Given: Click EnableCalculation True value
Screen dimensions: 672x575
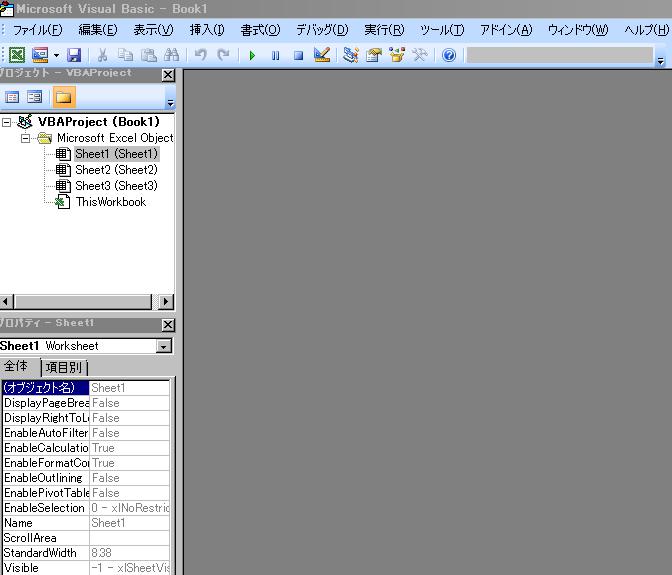Looking at the screenshot, I should pos(129,448).
